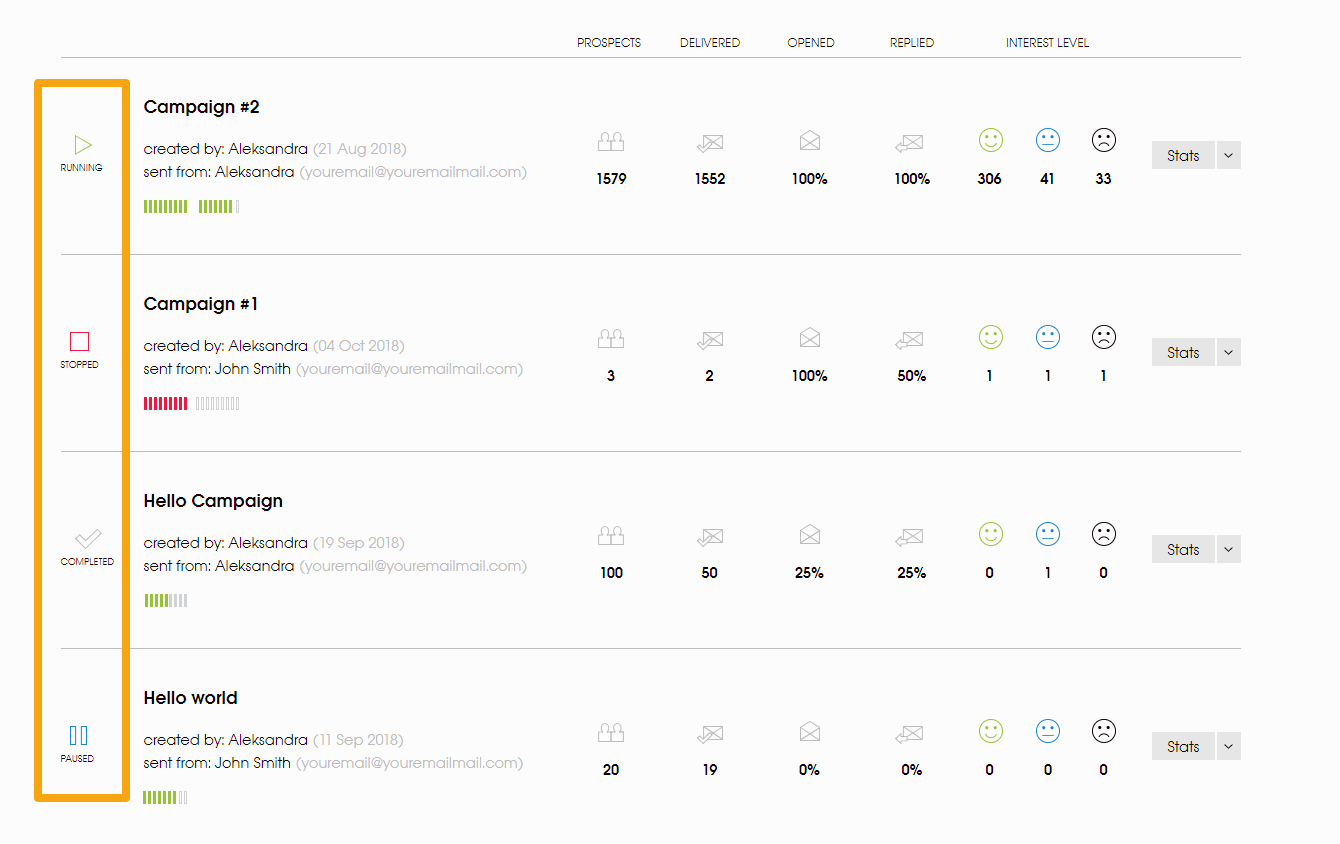The image size is (1340, 844).
Task: Click the delivered envelope icon in Hello Campaign
Action: [710, 537]
